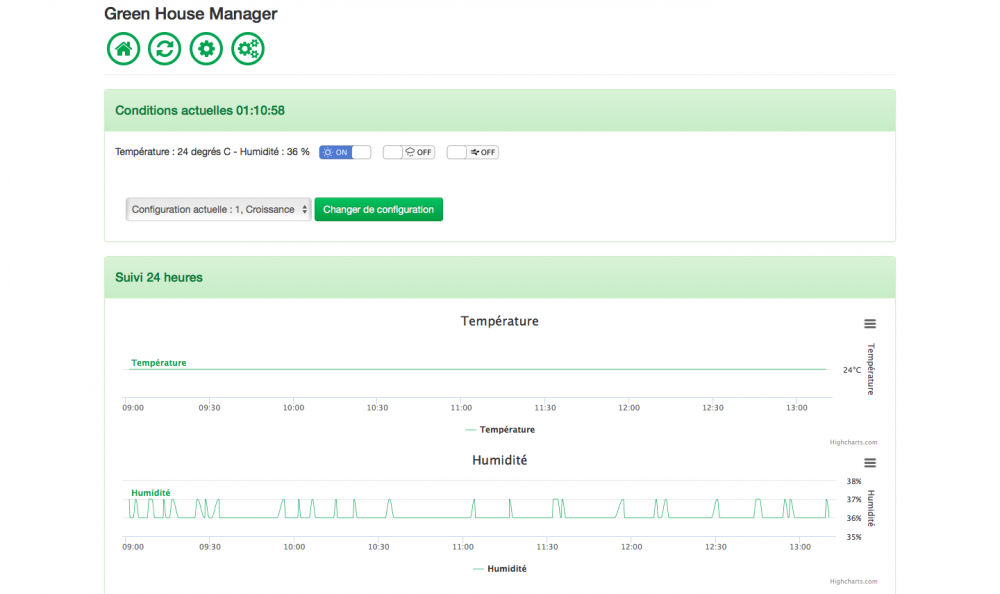
Task: Open the single gear settings icon
Action: coord(206,48)
